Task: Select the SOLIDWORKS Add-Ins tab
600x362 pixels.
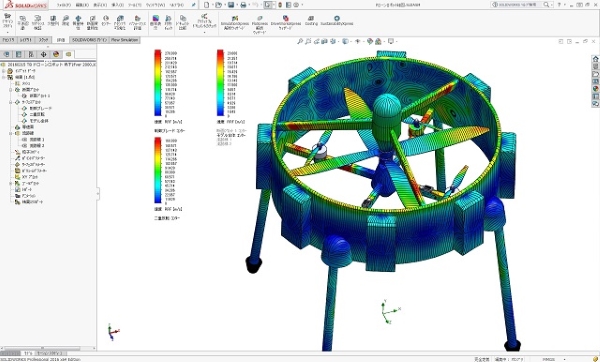Action: pyautogui.click(x=90, y=40)
